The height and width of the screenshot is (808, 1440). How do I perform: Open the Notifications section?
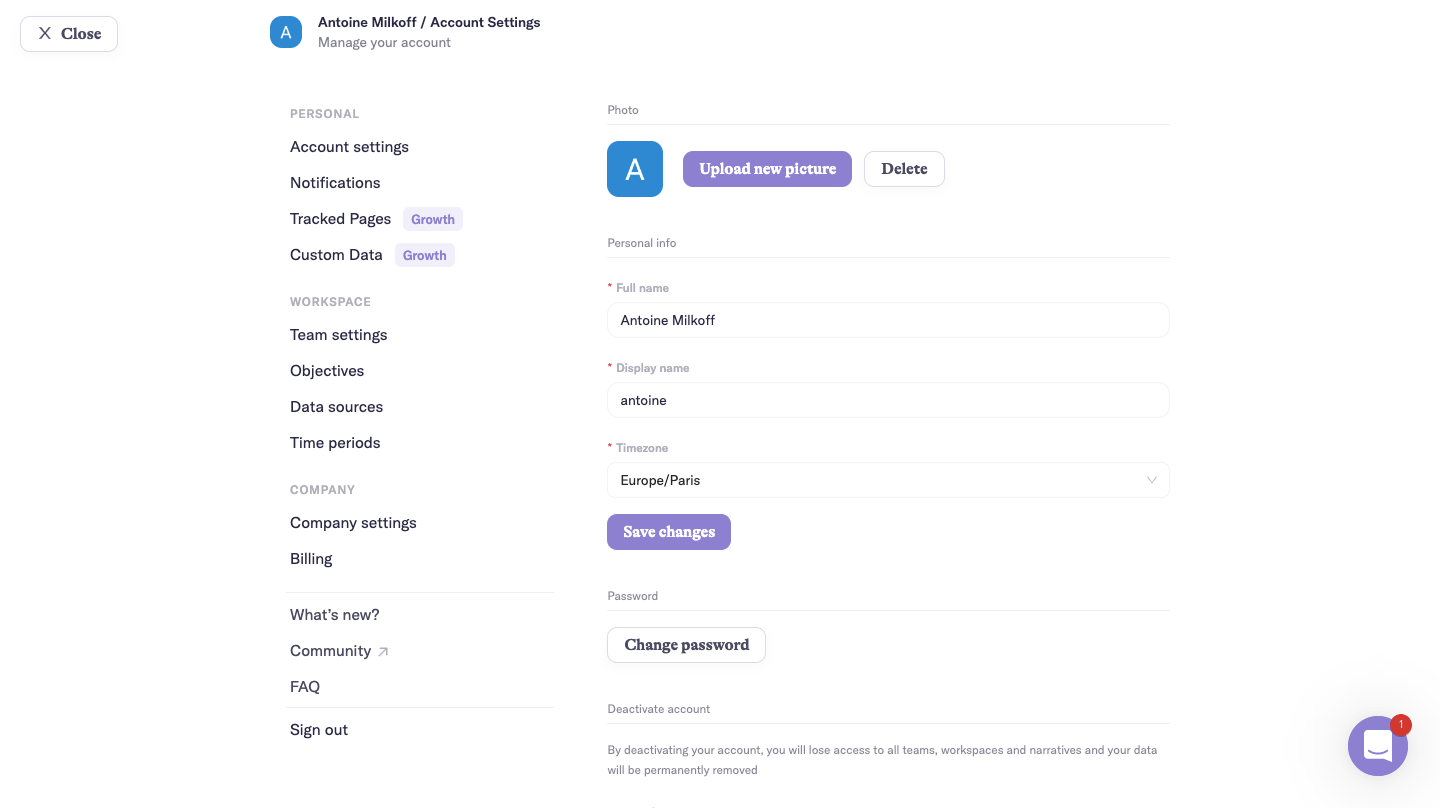(335, 183)
